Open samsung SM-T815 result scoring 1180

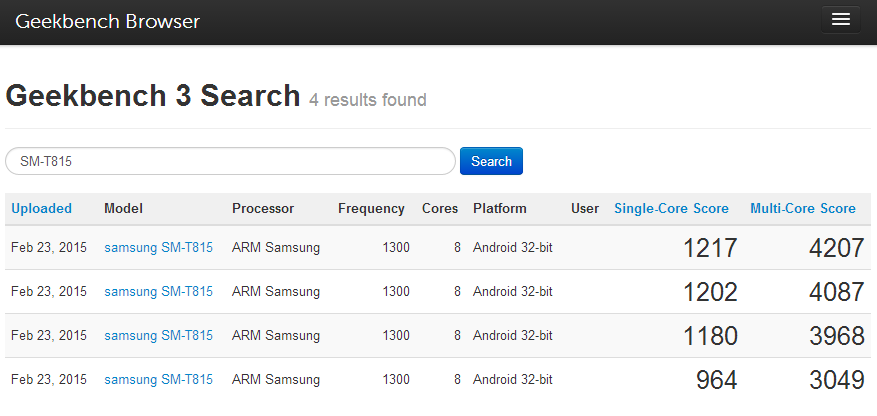pos(158,335)
